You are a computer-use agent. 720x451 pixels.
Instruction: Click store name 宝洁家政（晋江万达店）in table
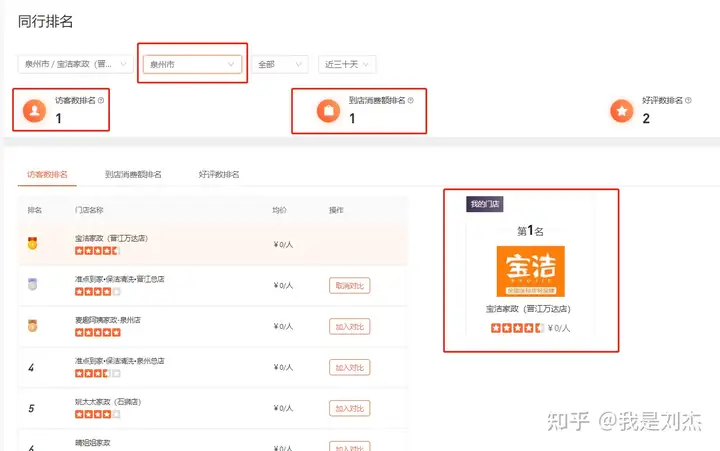click(x=112, y=238)
